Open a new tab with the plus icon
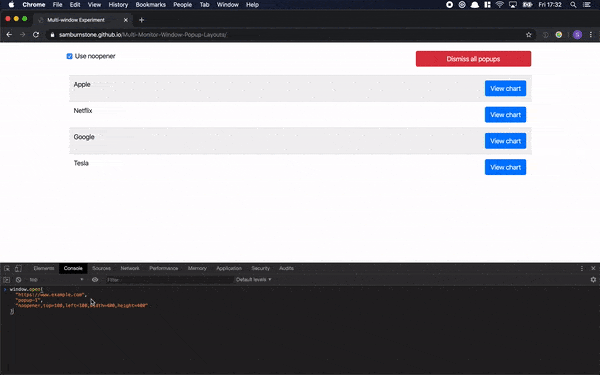600x375 pixels. coord(142,20)
